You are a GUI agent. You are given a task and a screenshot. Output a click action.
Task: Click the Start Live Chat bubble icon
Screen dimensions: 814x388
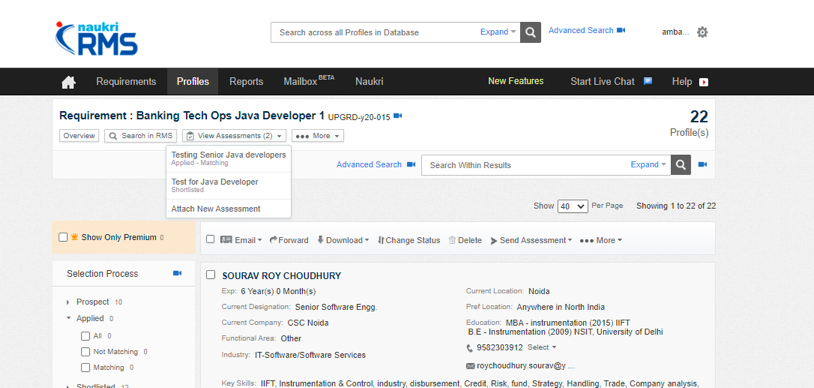(x=648, y=81)
